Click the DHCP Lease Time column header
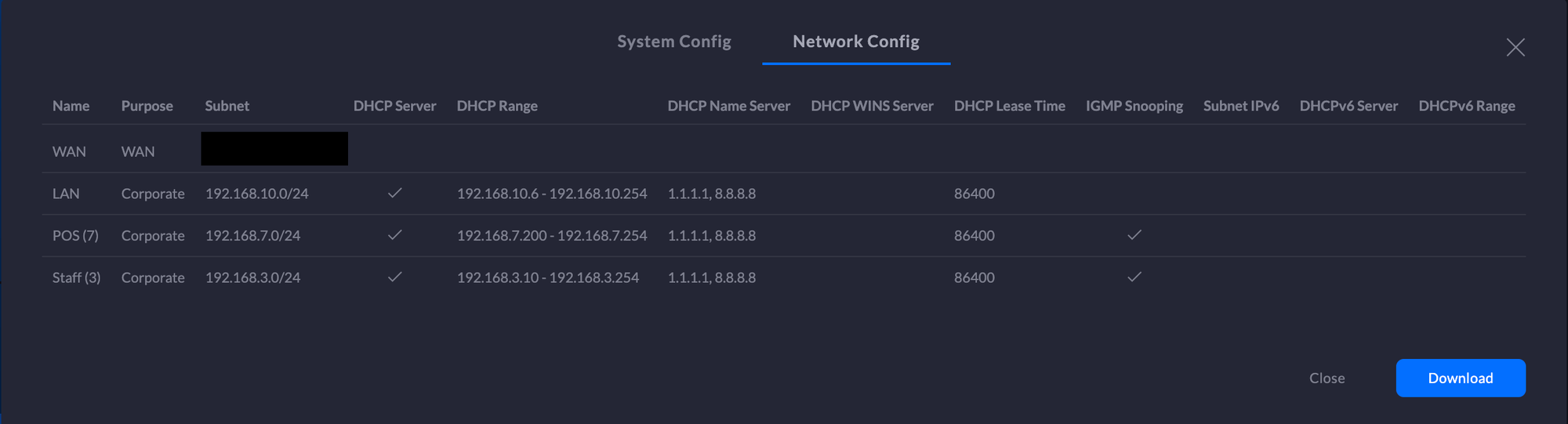Screen dimensions: 1568x424 [1009, 106]
